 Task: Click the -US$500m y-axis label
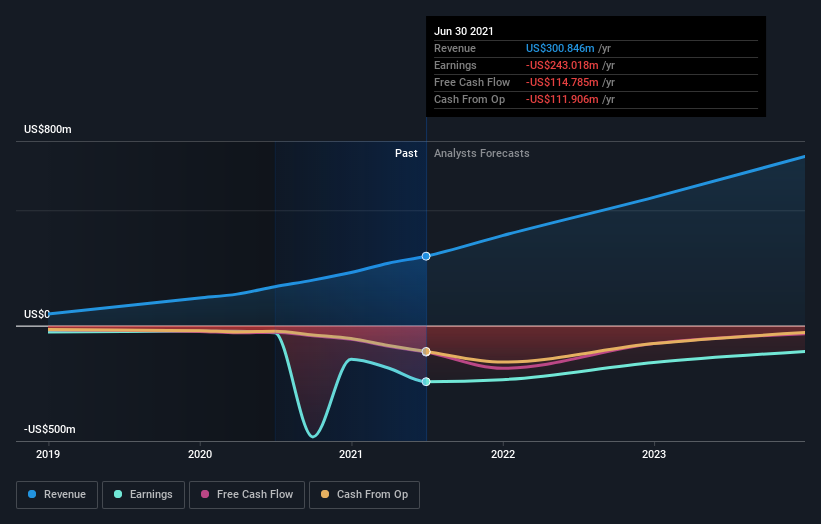[x=50, y=429]
